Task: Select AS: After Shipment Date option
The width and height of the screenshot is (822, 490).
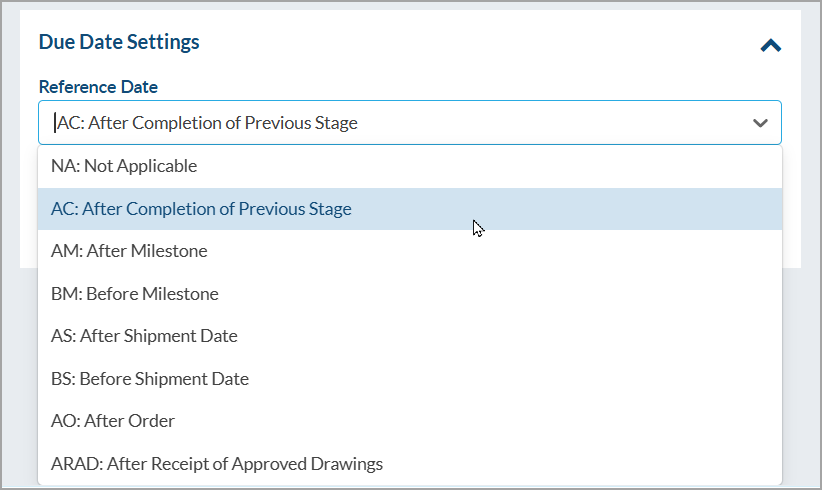Action: pos(144,336)
